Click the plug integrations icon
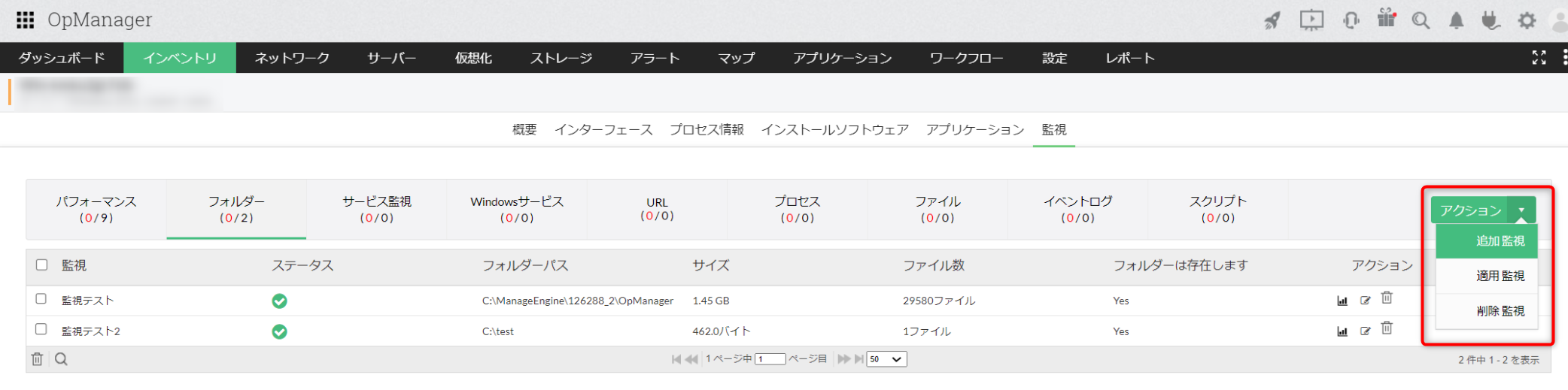This screenshot has height=390, width=1568. (1491, 20)
